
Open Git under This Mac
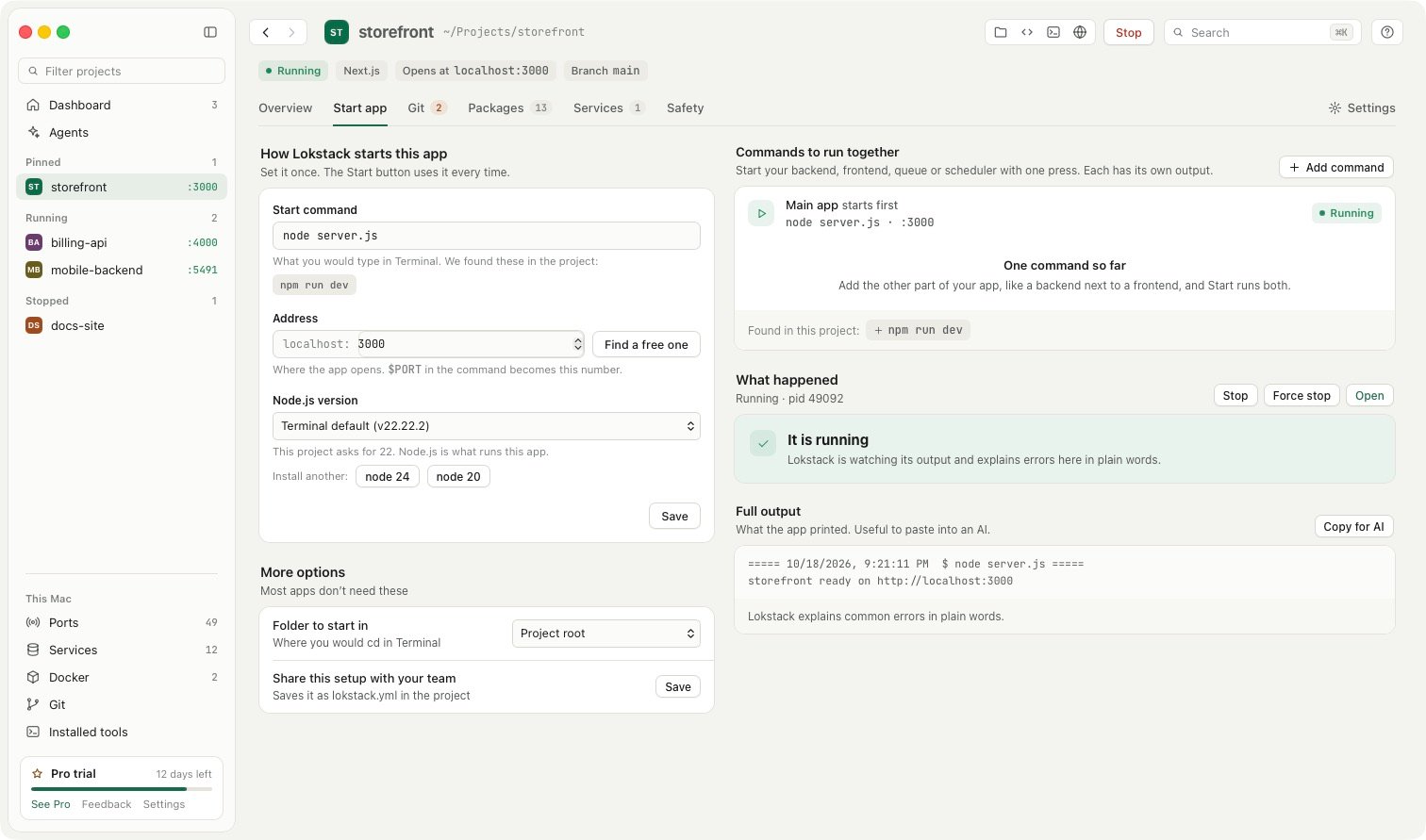[122, 704]
